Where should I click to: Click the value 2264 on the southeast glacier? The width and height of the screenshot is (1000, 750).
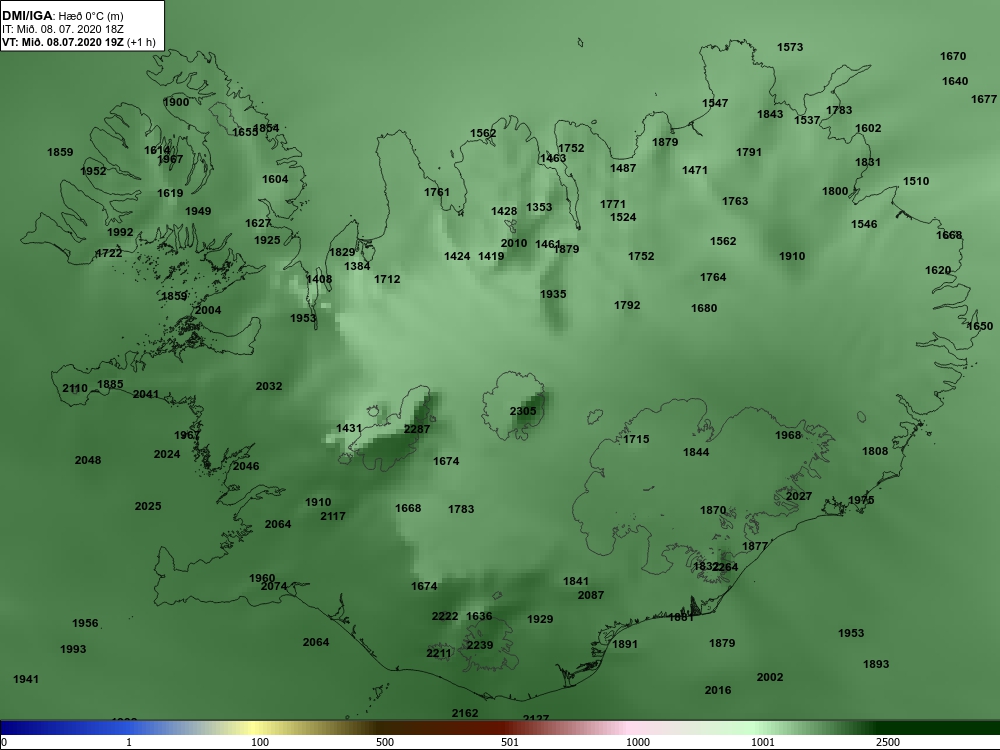pyautogui.click(x=725, y=567)
